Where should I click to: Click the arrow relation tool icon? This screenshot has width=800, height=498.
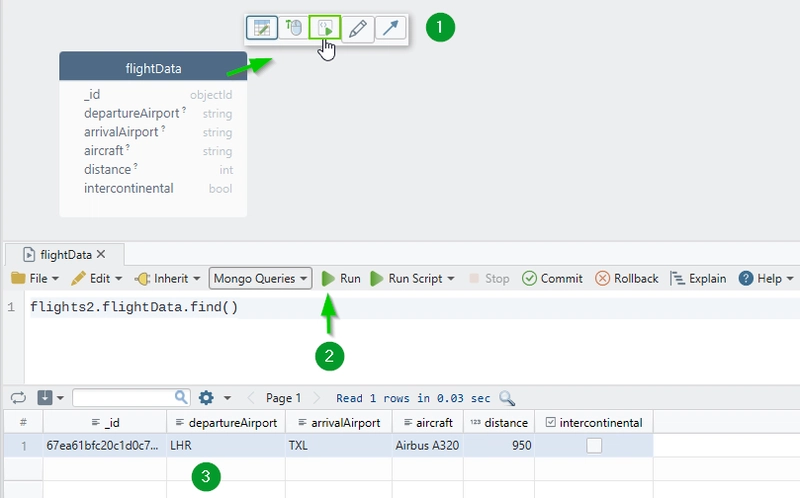point(390,28)
